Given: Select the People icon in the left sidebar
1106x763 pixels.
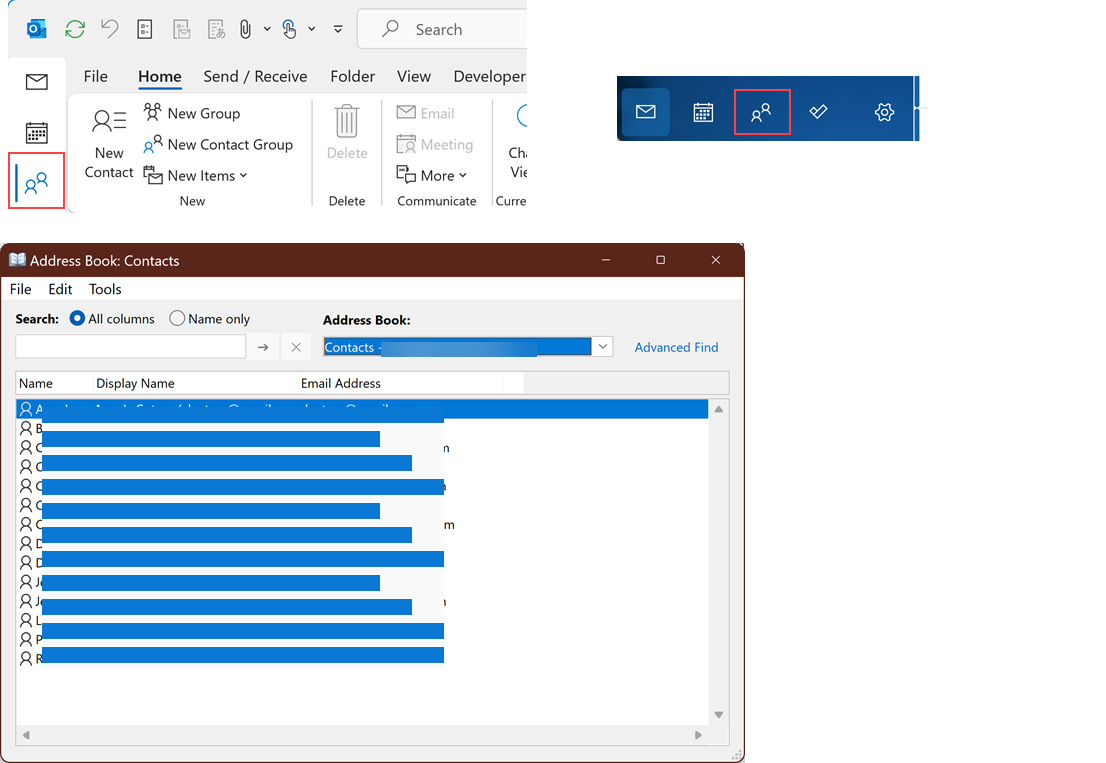Looking at the screenshot, I should pyautogui.click(x=36, y=181).
